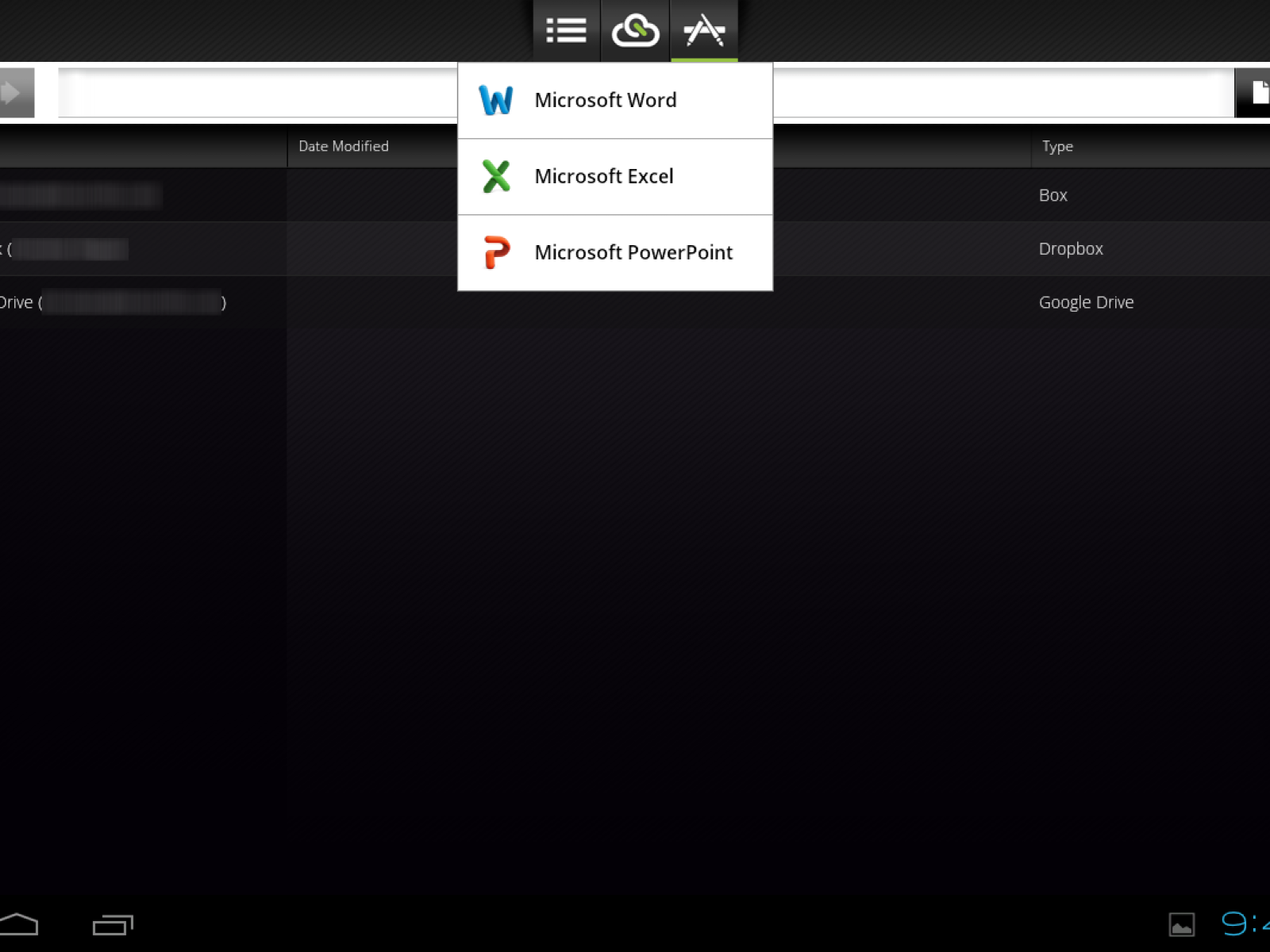Click the red PowerPoint P icon
This screenshot has width=1270, height=952.
[497, 252]
